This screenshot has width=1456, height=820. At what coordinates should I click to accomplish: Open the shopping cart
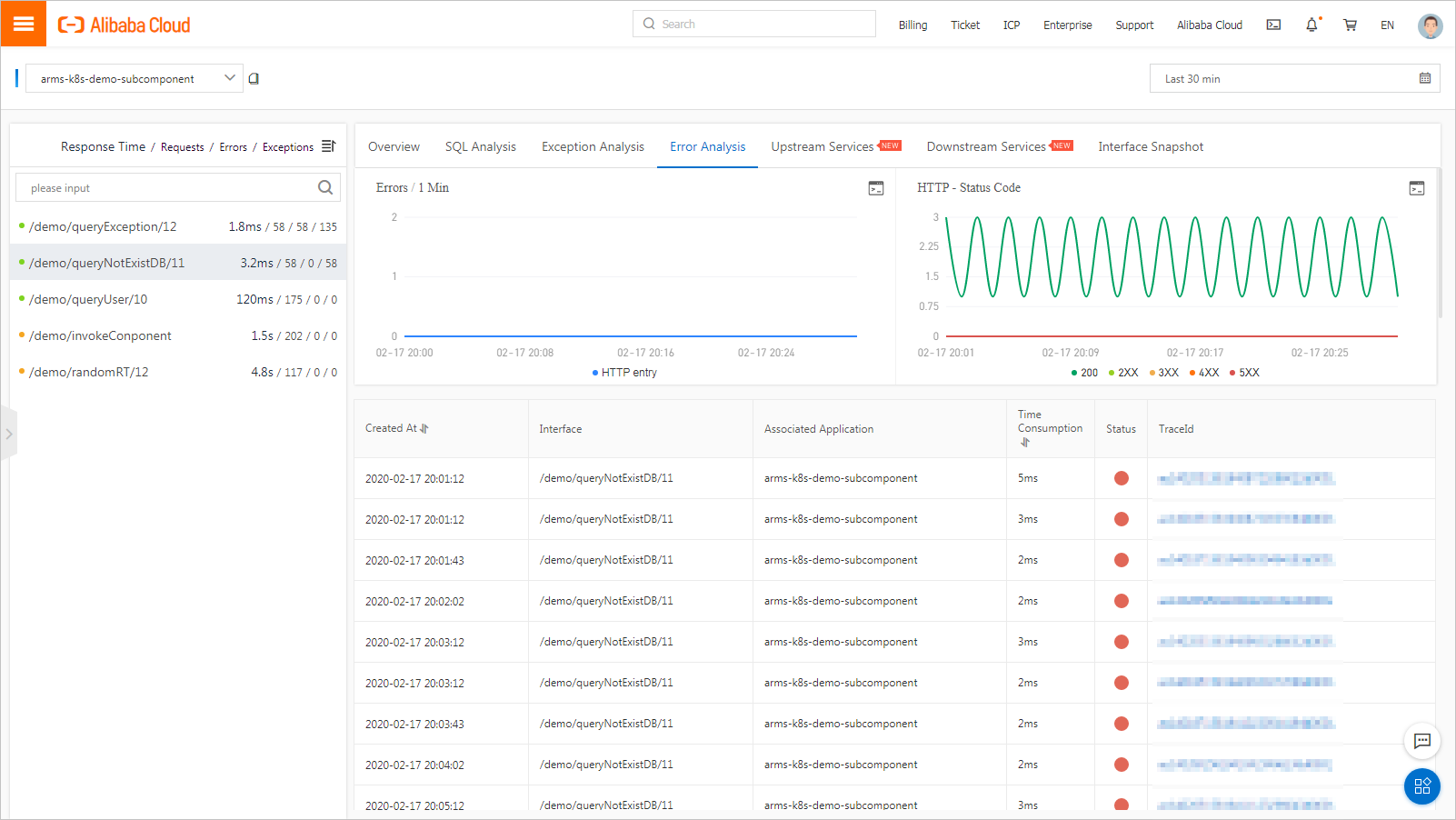coord(1350,25)
